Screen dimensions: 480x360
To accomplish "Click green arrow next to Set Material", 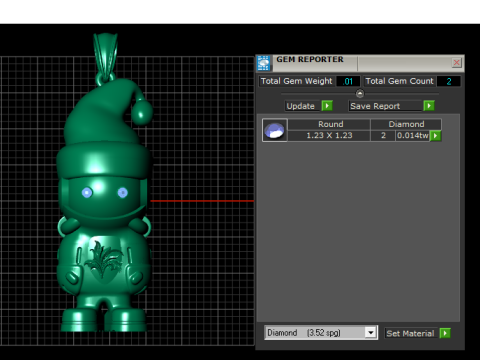I will 445,333.
